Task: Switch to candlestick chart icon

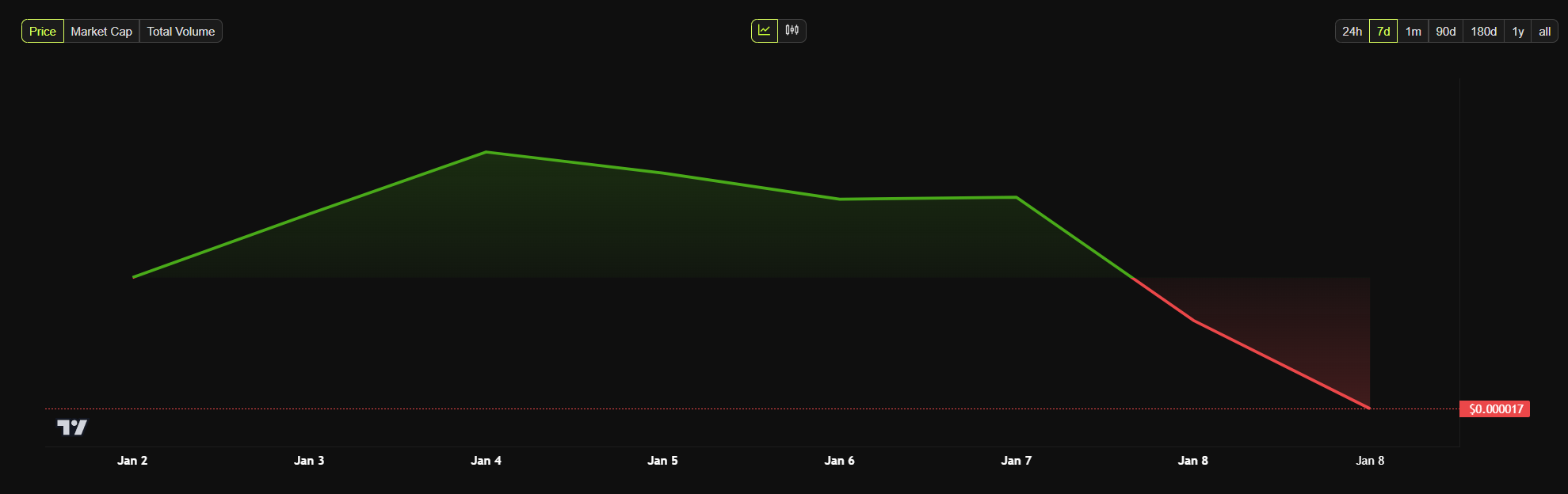Action: tap(792, 31)
